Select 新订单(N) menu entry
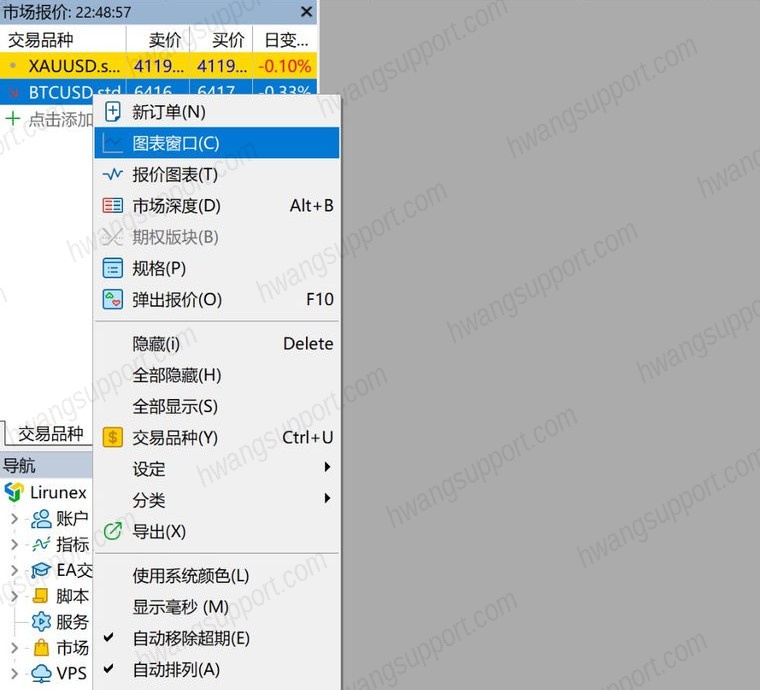 point(217,112)
